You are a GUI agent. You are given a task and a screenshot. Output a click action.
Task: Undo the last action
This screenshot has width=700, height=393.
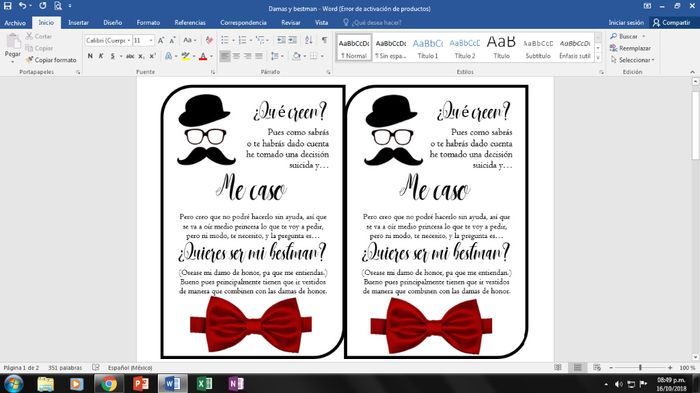tap(22, 6)
